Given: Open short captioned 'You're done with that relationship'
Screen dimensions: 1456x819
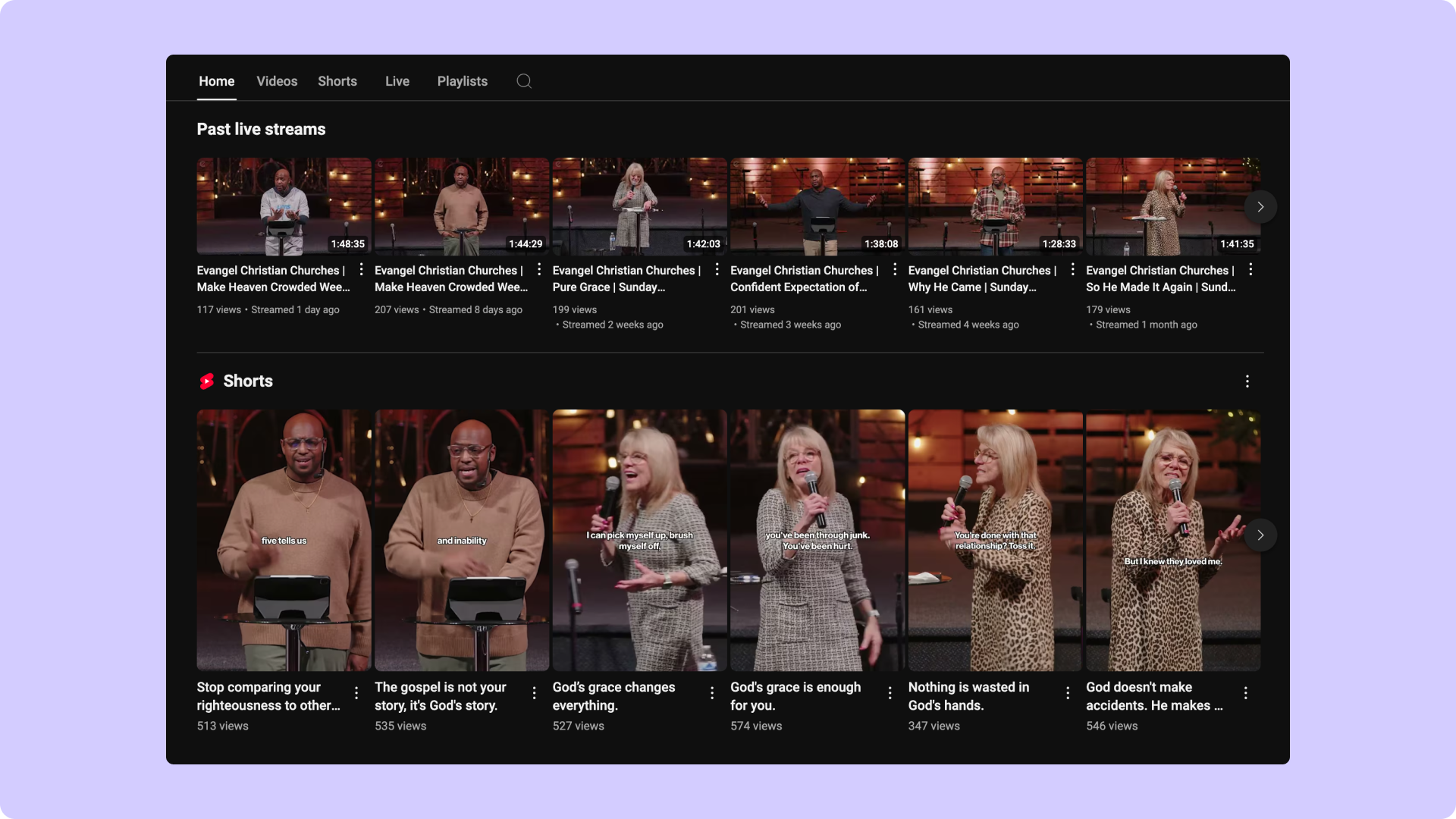Looking at the screenshot, I should 996,540.
